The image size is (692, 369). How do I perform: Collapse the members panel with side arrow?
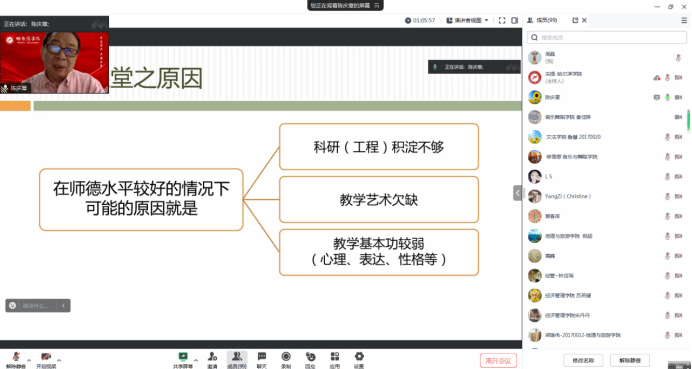[517, 193]
